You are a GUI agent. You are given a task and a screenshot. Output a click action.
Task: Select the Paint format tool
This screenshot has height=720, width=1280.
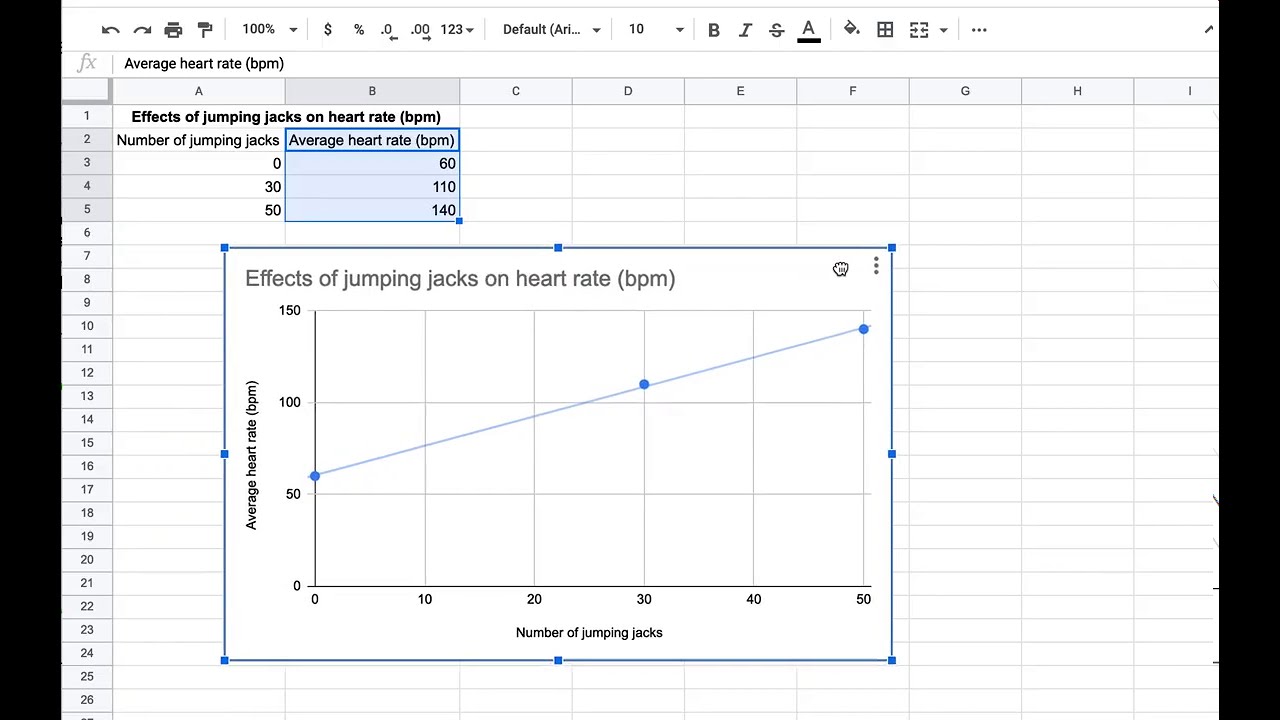205,30
